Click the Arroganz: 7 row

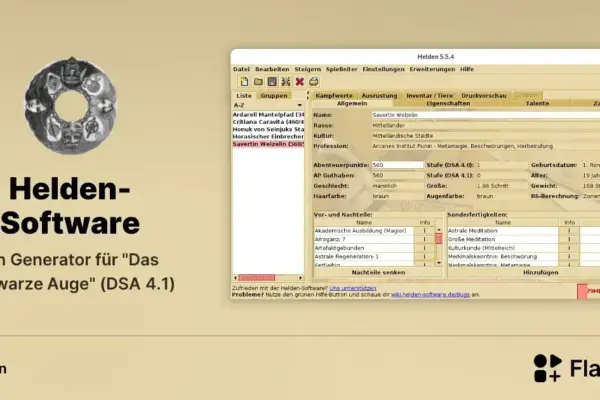click(x=364, y=239)
